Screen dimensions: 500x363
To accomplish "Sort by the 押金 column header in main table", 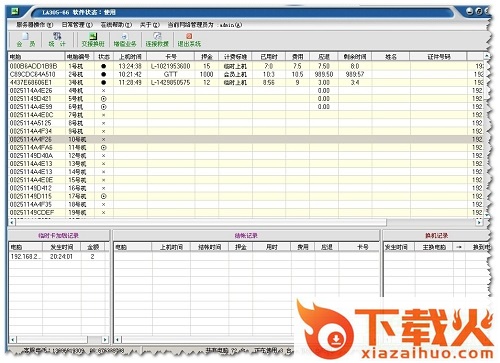I will point(207,57).
